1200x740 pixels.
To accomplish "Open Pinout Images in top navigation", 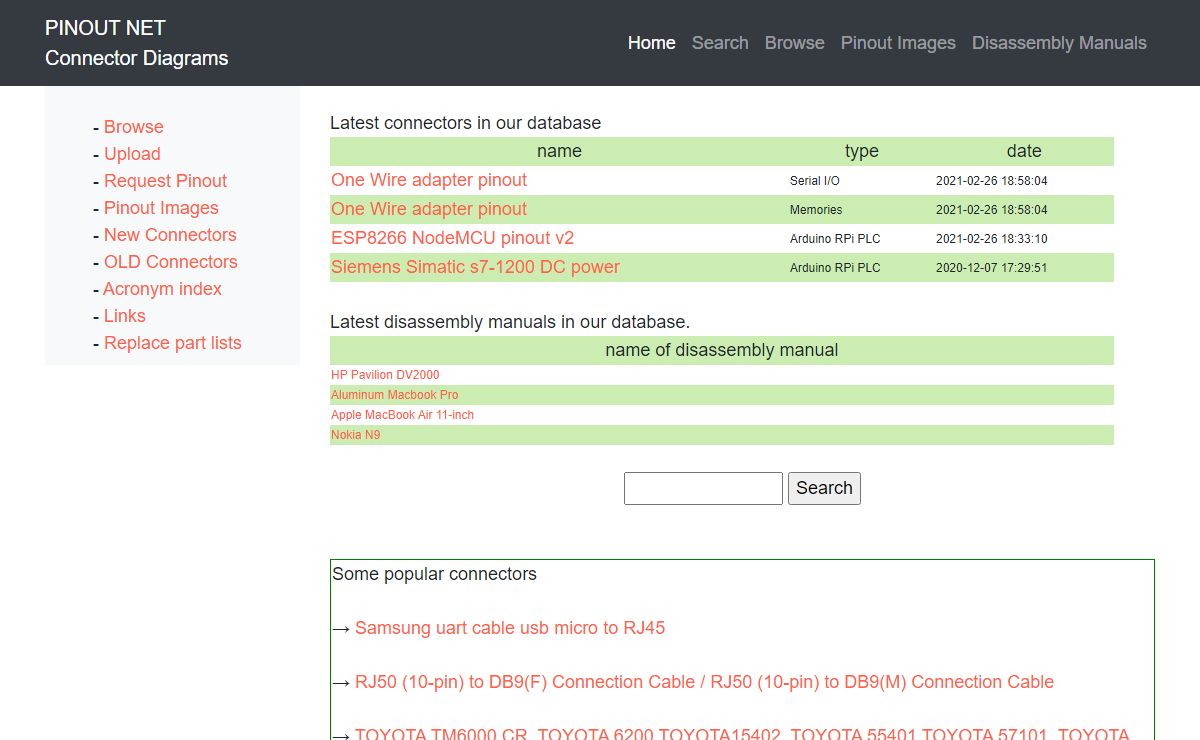I will [898, 43].
